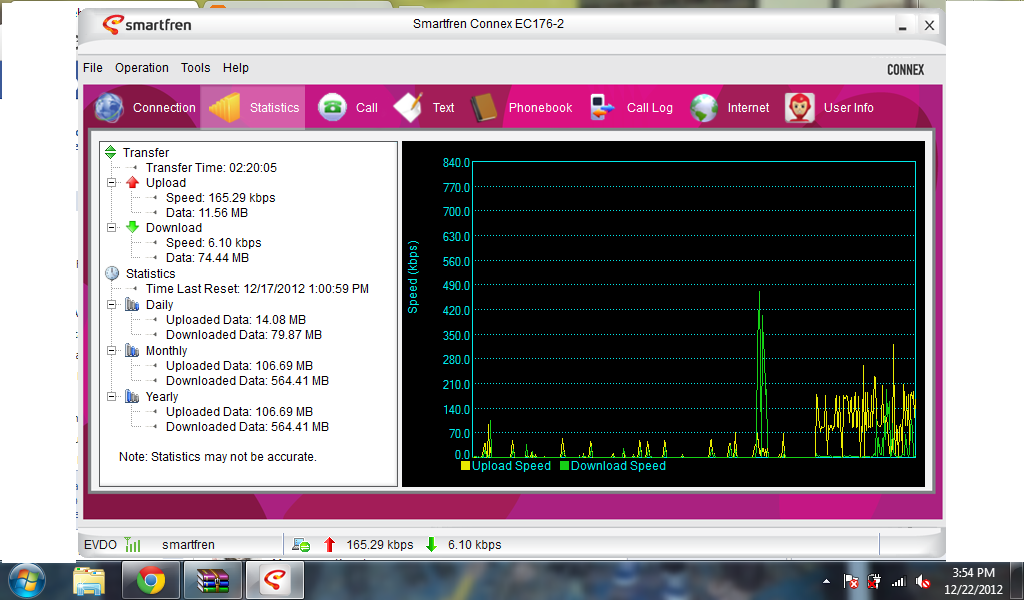
Task: Show hidden tray icons arrow
Action: click(826, 581)
